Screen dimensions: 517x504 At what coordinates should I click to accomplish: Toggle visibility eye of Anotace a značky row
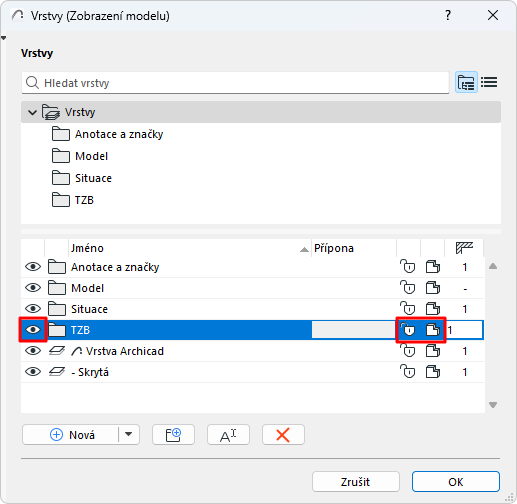tap(33, 267)
